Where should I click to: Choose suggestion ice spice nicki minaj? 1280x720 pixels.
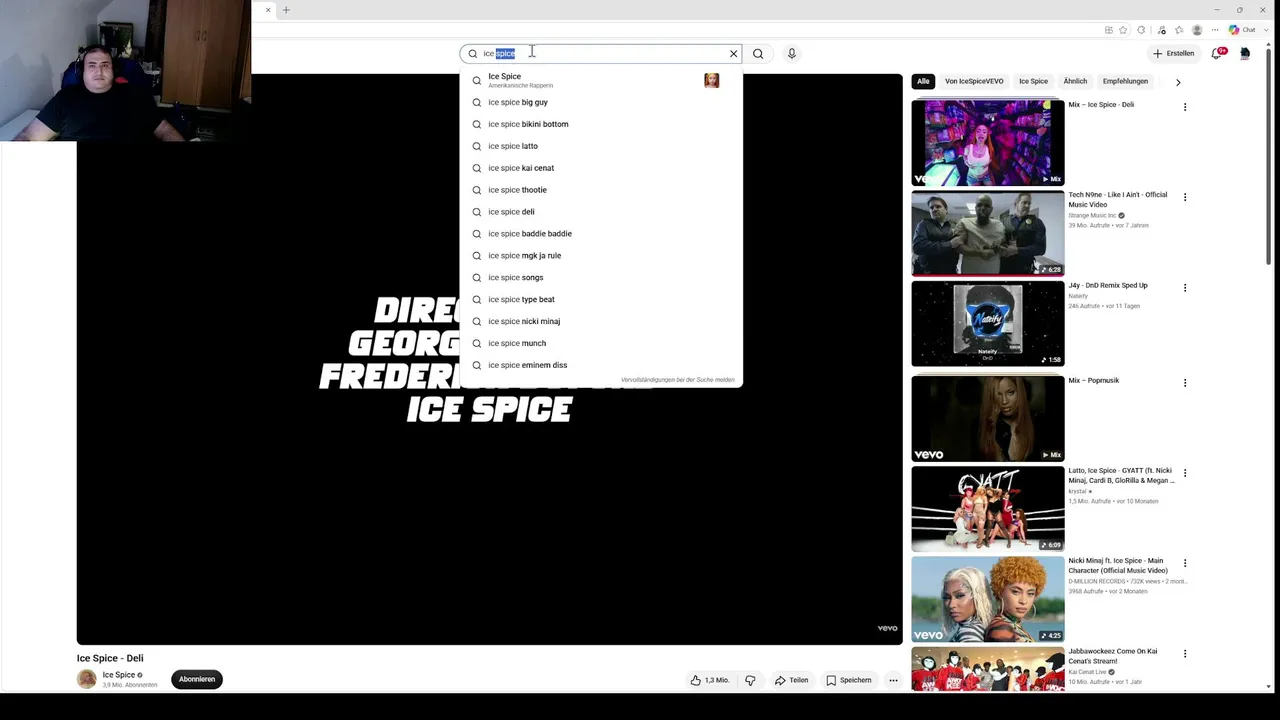[x=601, y=322]
